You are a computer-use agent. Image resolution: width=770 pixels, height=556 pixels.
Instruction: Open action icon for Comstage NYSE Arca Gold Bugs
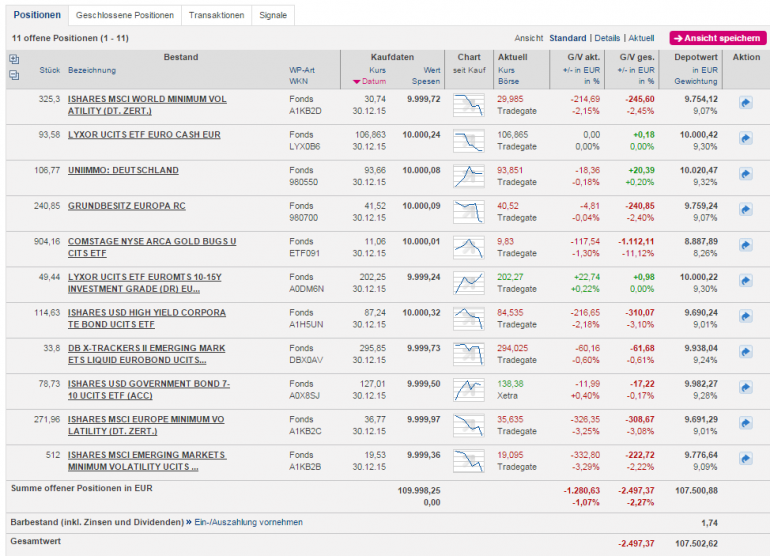pos(745,246)
